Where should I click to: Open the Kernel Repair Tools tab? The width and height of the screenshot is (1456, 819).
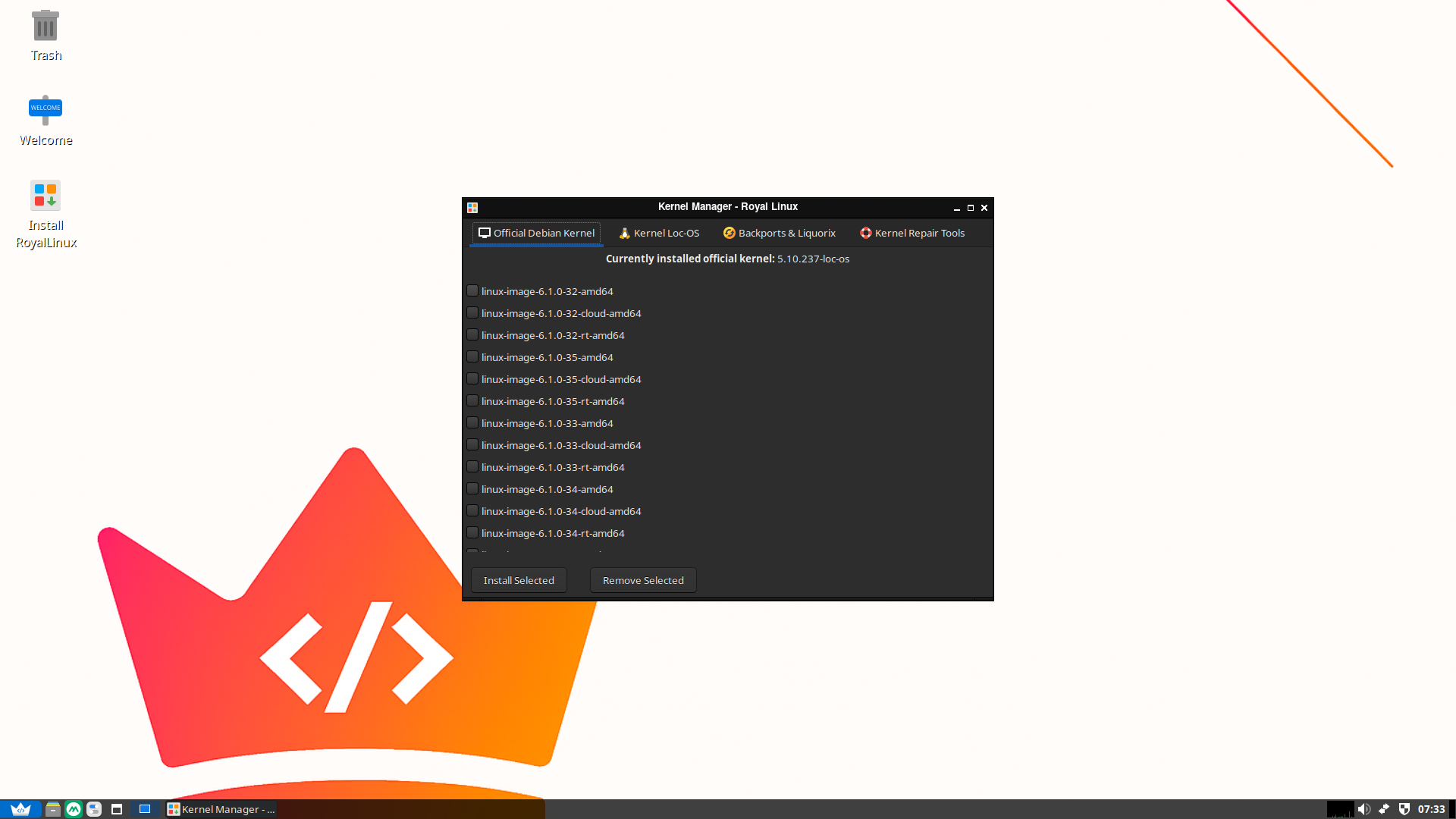[x=912, y=233]
